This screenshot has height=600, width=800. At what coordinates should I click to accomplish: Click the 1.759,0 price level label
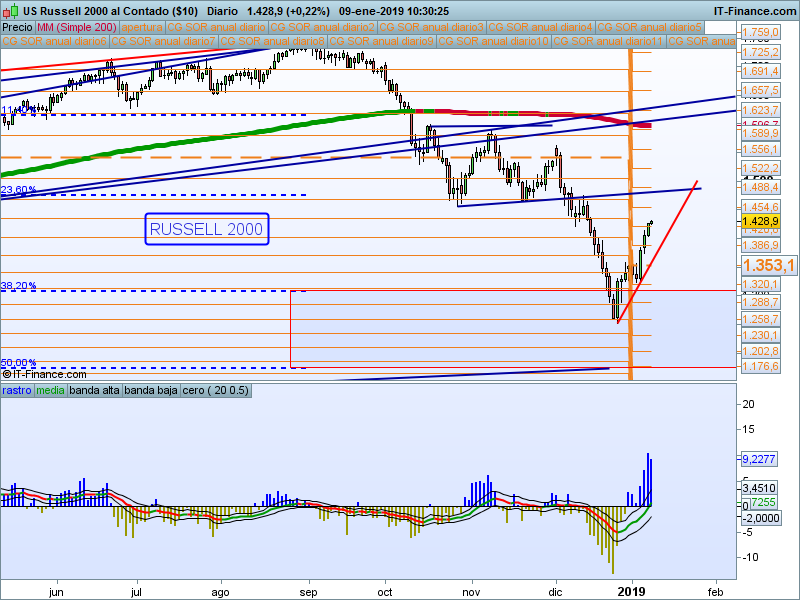(760, 32)
